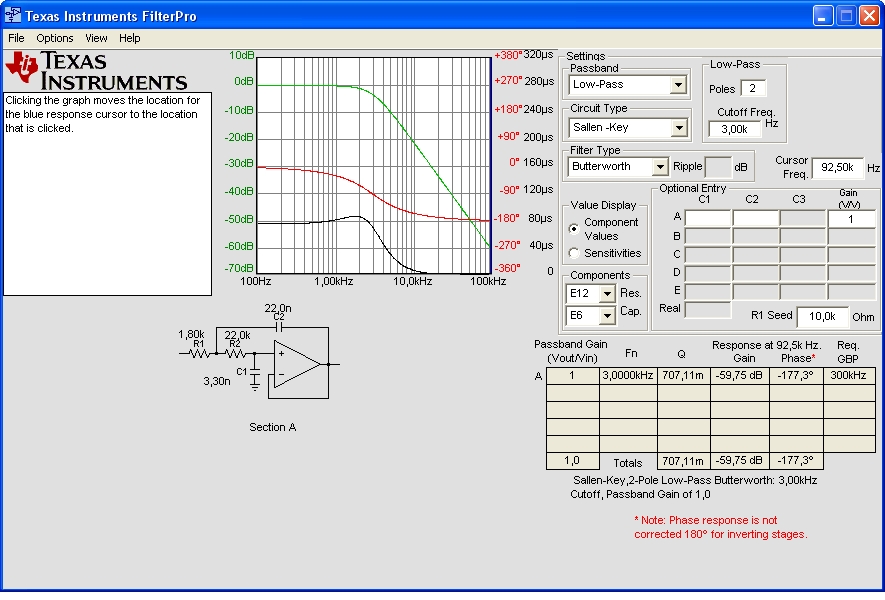Expand the Passband Low-Pass dropdown
Image resolution: width=885 pixels, height=600 pixels.
point(678,85)
